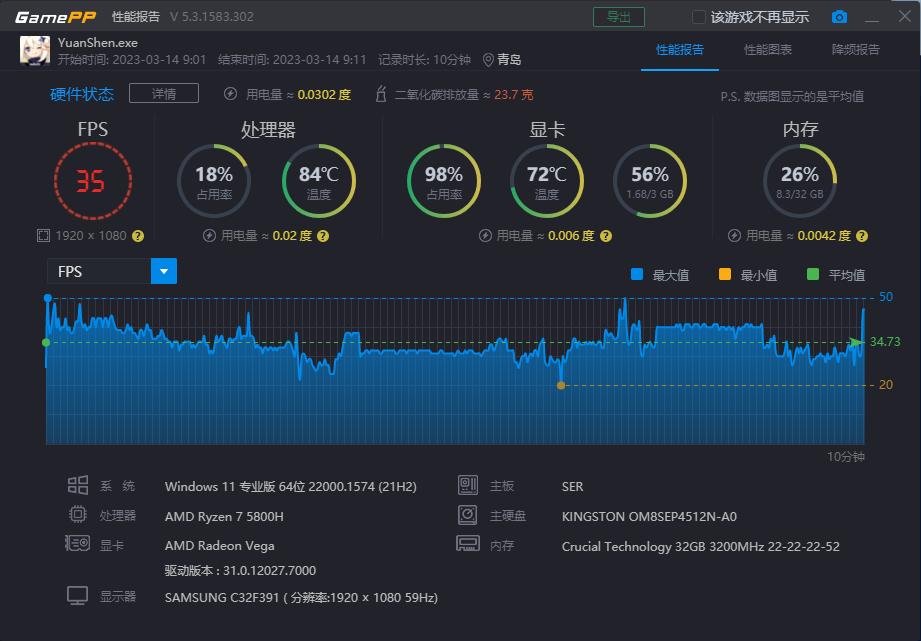Click the 系统 system info icon
The width and height of the screenshot is (921, 641).
77,485
